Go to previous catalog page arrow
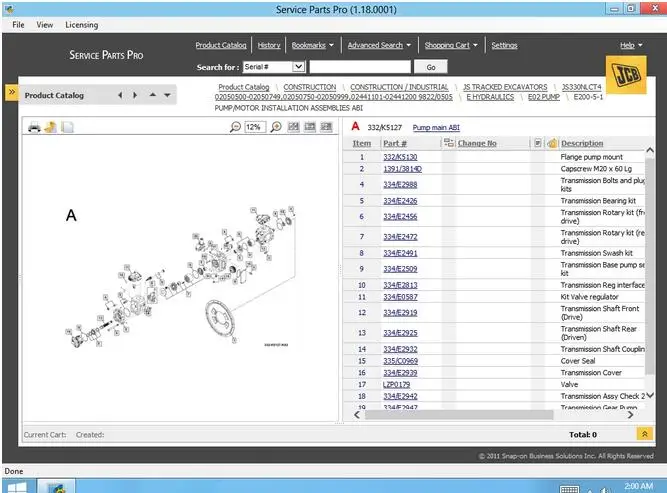 [x=120, y=95]
